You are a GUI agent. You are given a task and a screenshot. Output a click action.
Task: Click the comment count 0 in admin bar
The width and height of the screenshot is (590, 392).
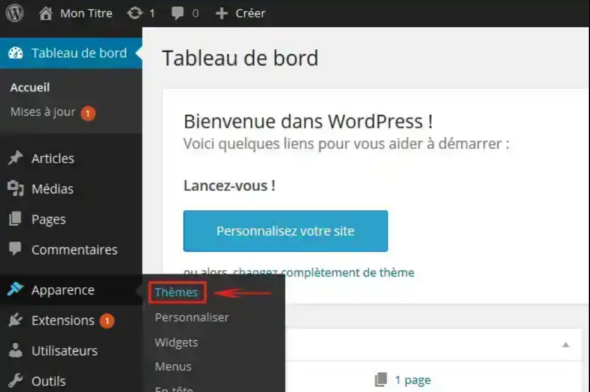(195, 14)
